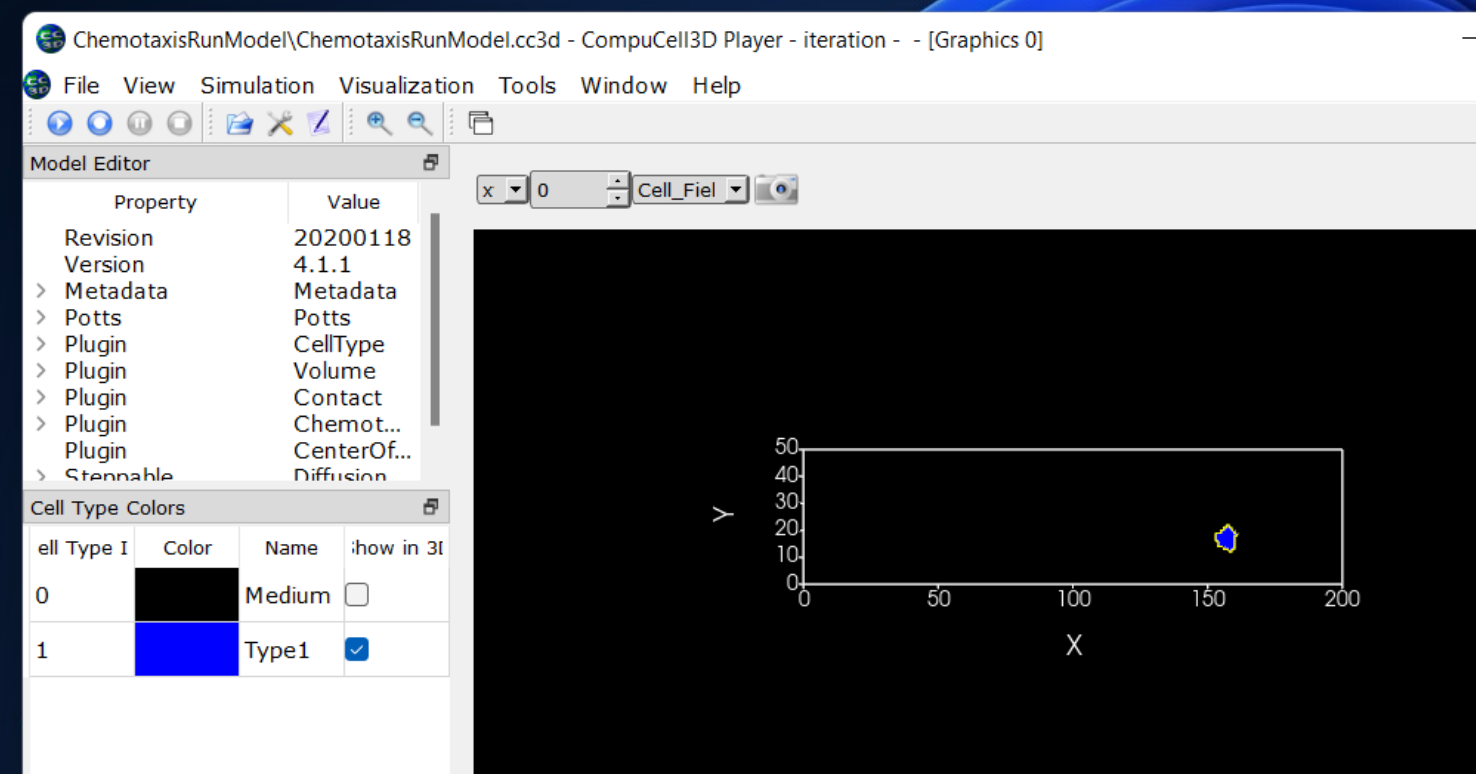
Task: Enable Show in 3D for Medium
Action: [357, 594]
